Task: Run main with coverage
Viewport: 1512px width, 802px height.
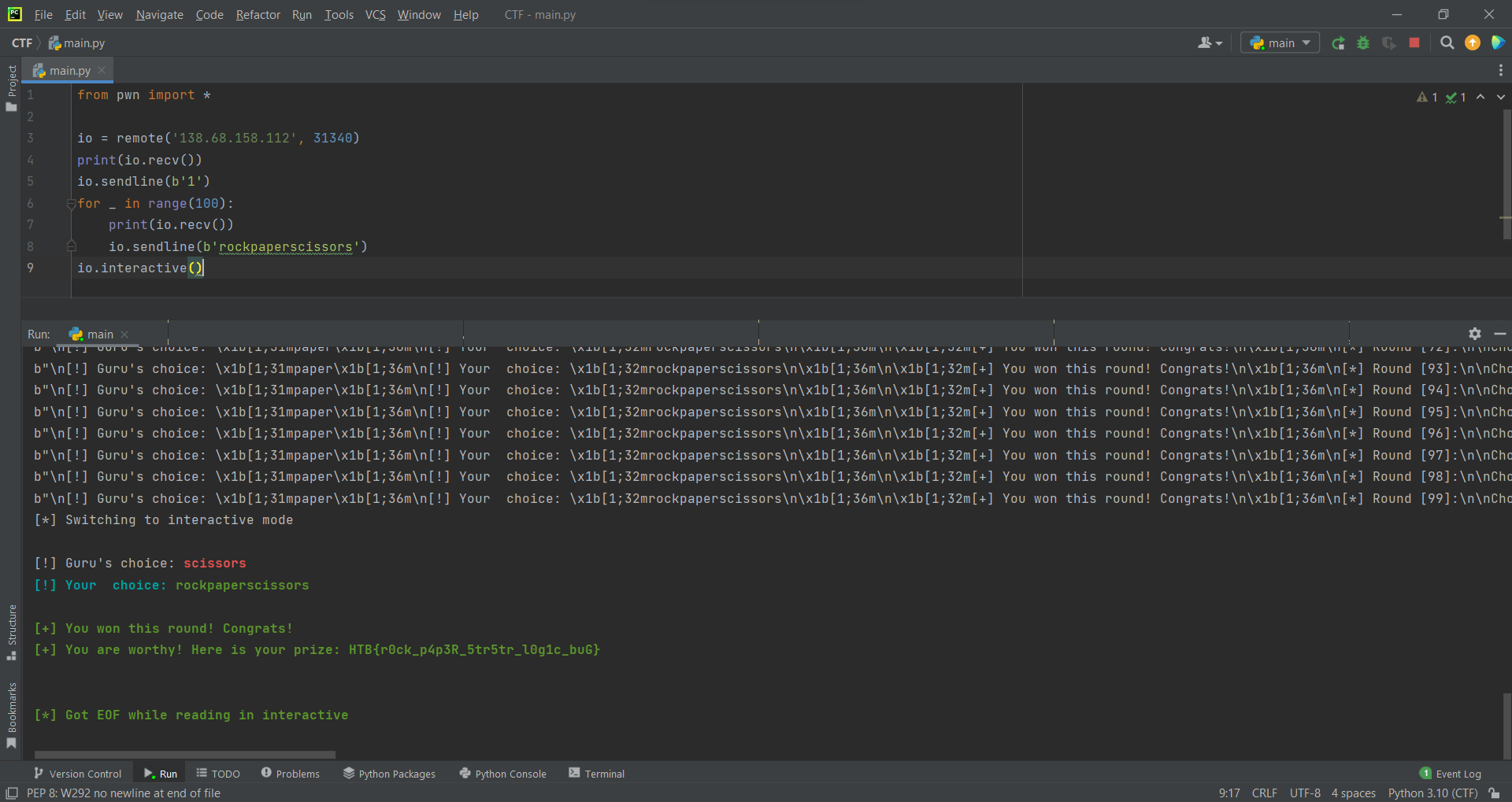Action: (x=1388, y=43)
